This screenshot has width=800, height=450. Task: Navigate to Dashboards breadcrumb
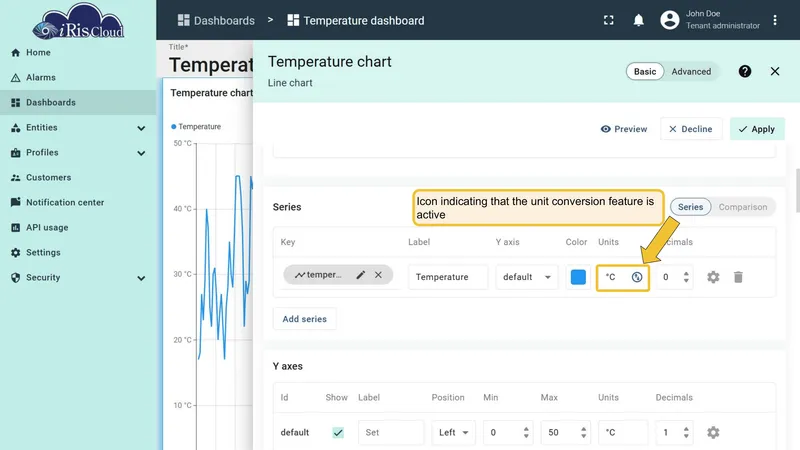[216, 20]
